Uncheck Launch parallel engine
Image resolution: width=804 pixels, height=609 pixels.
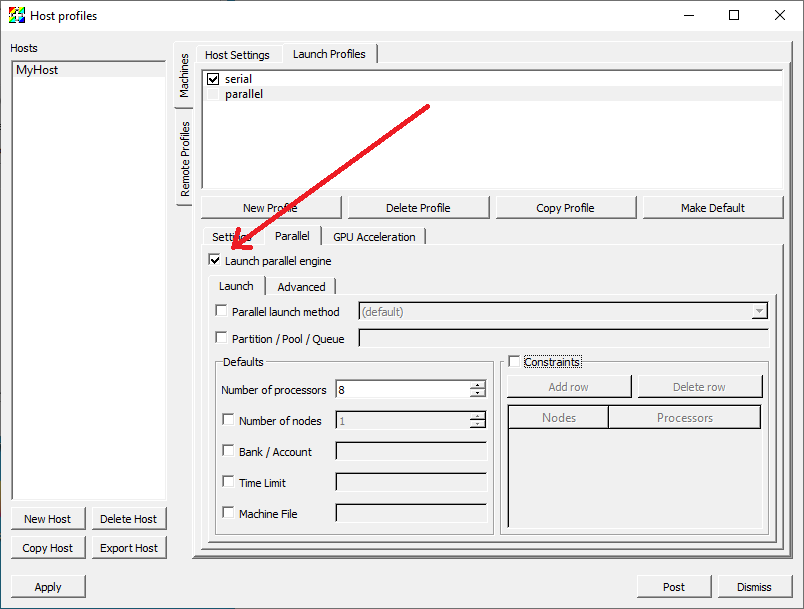[x=215, y=260]
